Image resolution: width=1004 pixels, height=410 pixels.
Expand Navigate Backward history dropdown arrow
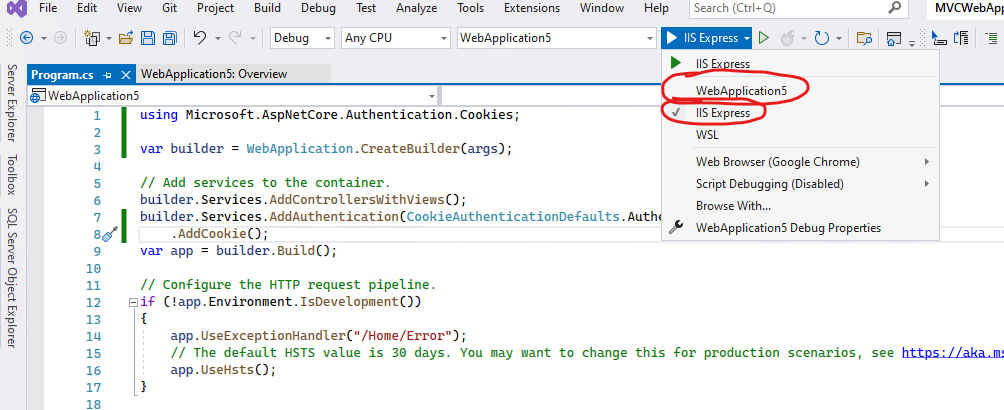pyautogui.click(x=44, y=38)
